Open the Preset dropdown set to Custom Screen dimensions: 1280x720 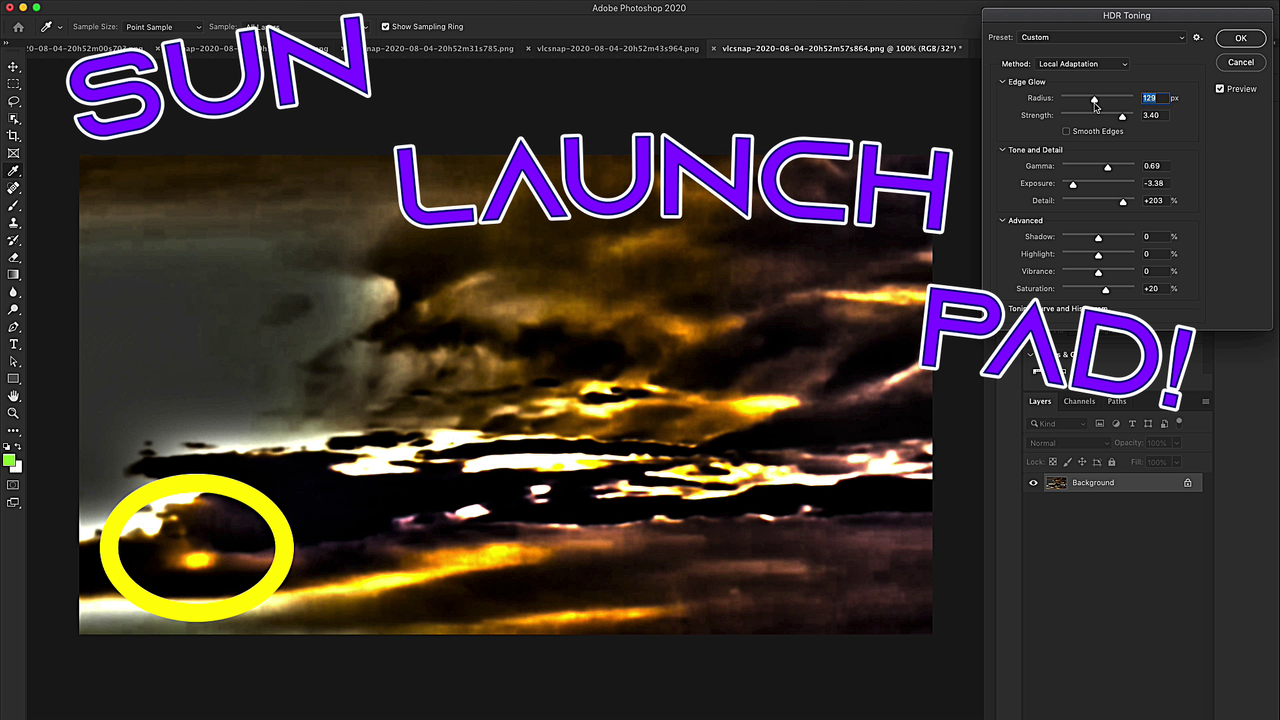1102,38
